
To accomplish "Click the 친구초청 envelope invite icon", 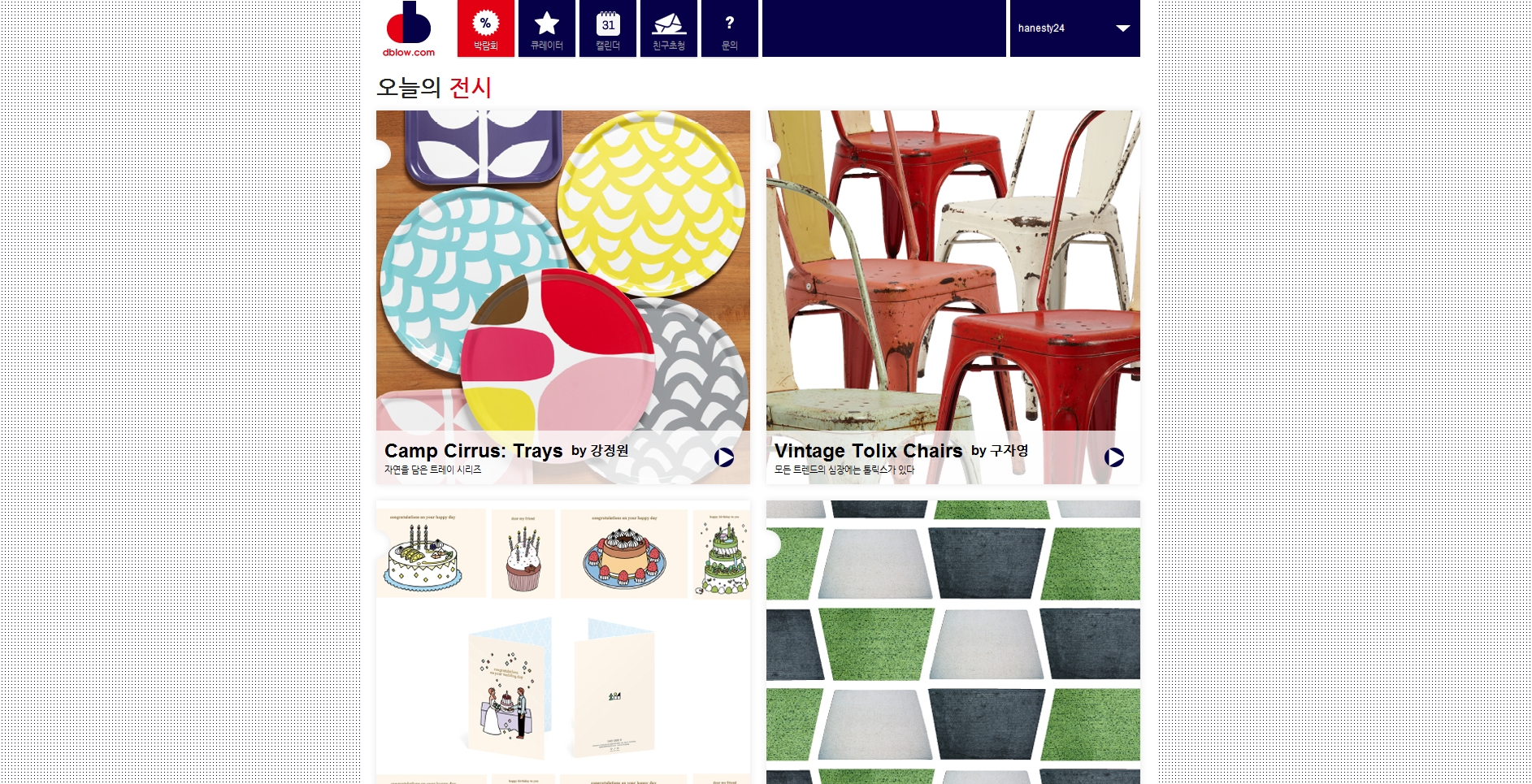I will (x=669, y=28).
